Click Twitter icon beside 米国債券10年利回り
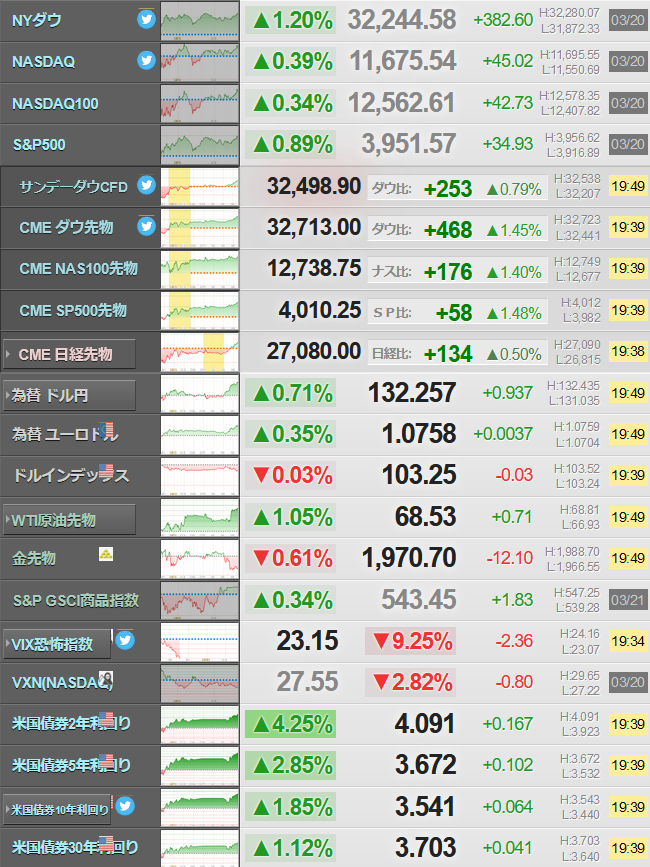 coord(125,806)
